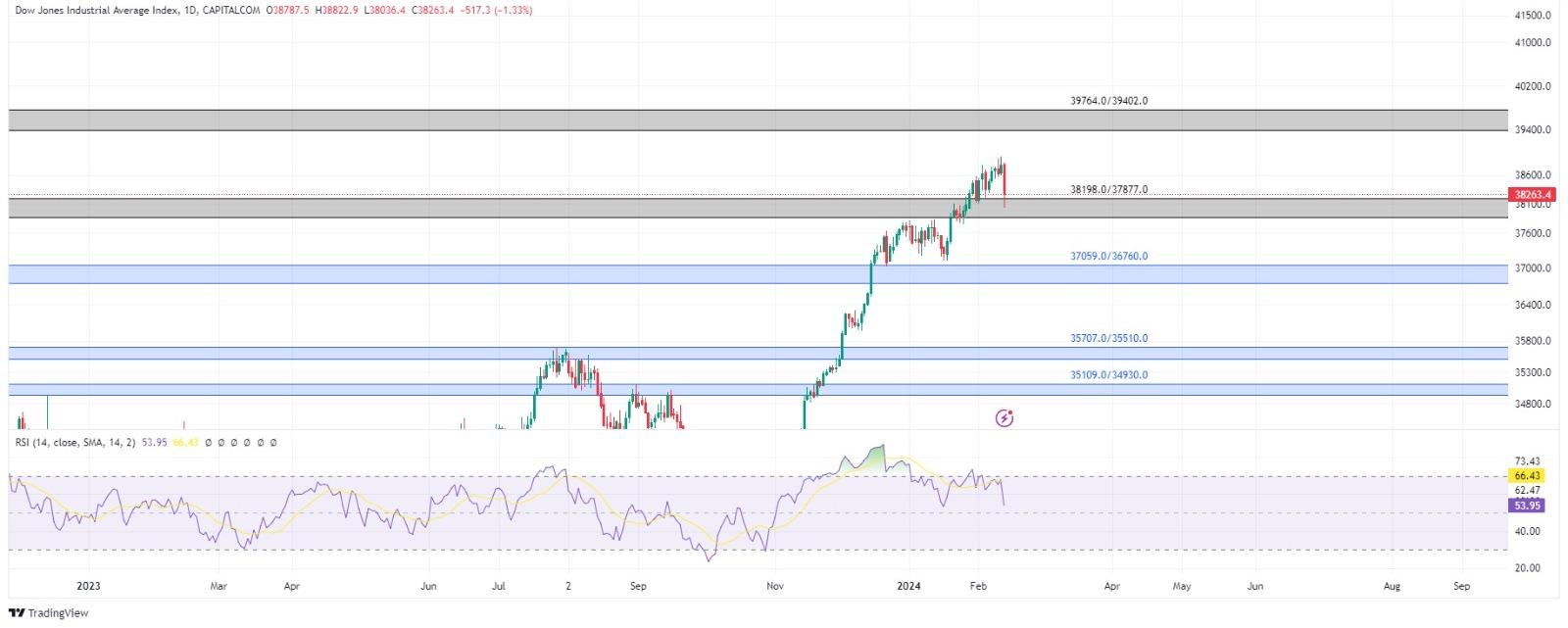This screenshot has width=1568, height=628.
Task: Click the 2024 label on time axis
Action: coord(909,587)
